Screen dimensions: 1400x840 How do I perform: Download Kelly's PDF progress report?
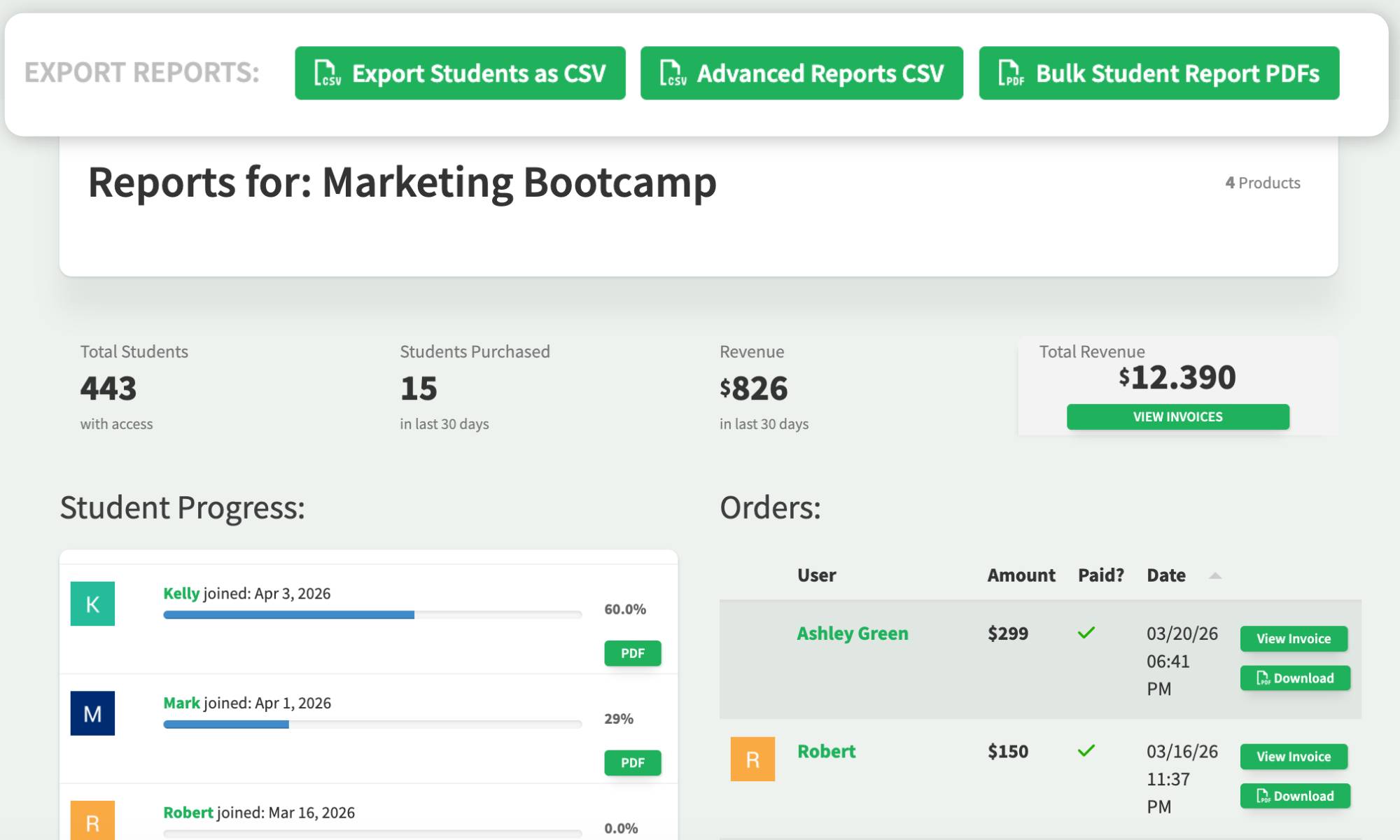click(x=633, y=653)
